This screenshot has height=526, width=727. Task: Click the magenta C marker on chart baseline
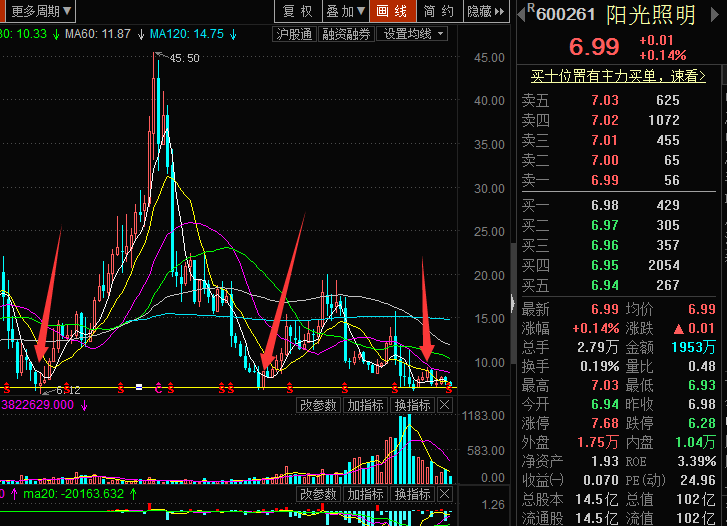159,389
